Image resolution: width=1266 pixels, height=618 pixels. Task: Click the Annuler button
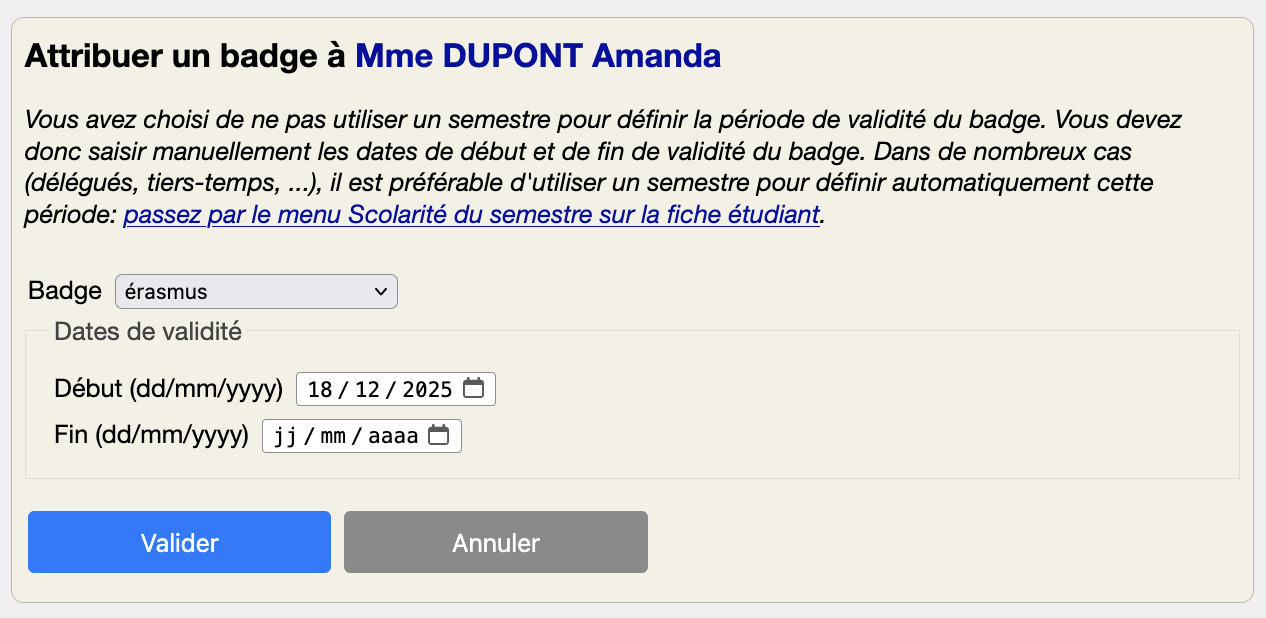pos(495,542)
